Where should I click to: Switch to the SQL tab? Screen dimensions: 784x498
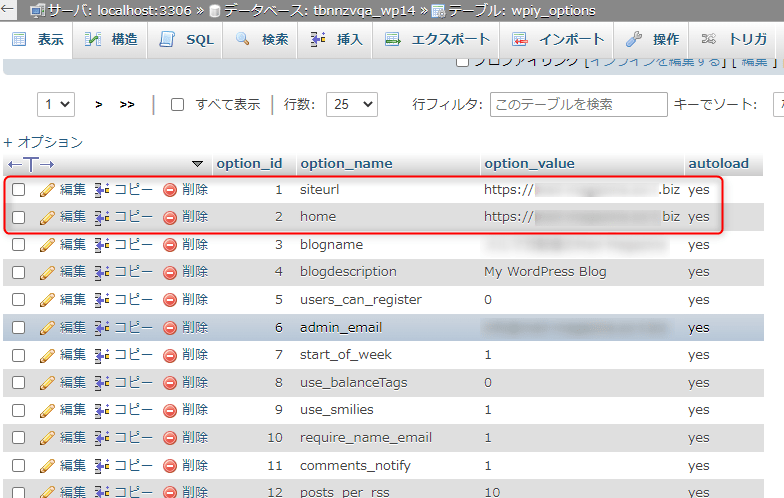(186, 40)
